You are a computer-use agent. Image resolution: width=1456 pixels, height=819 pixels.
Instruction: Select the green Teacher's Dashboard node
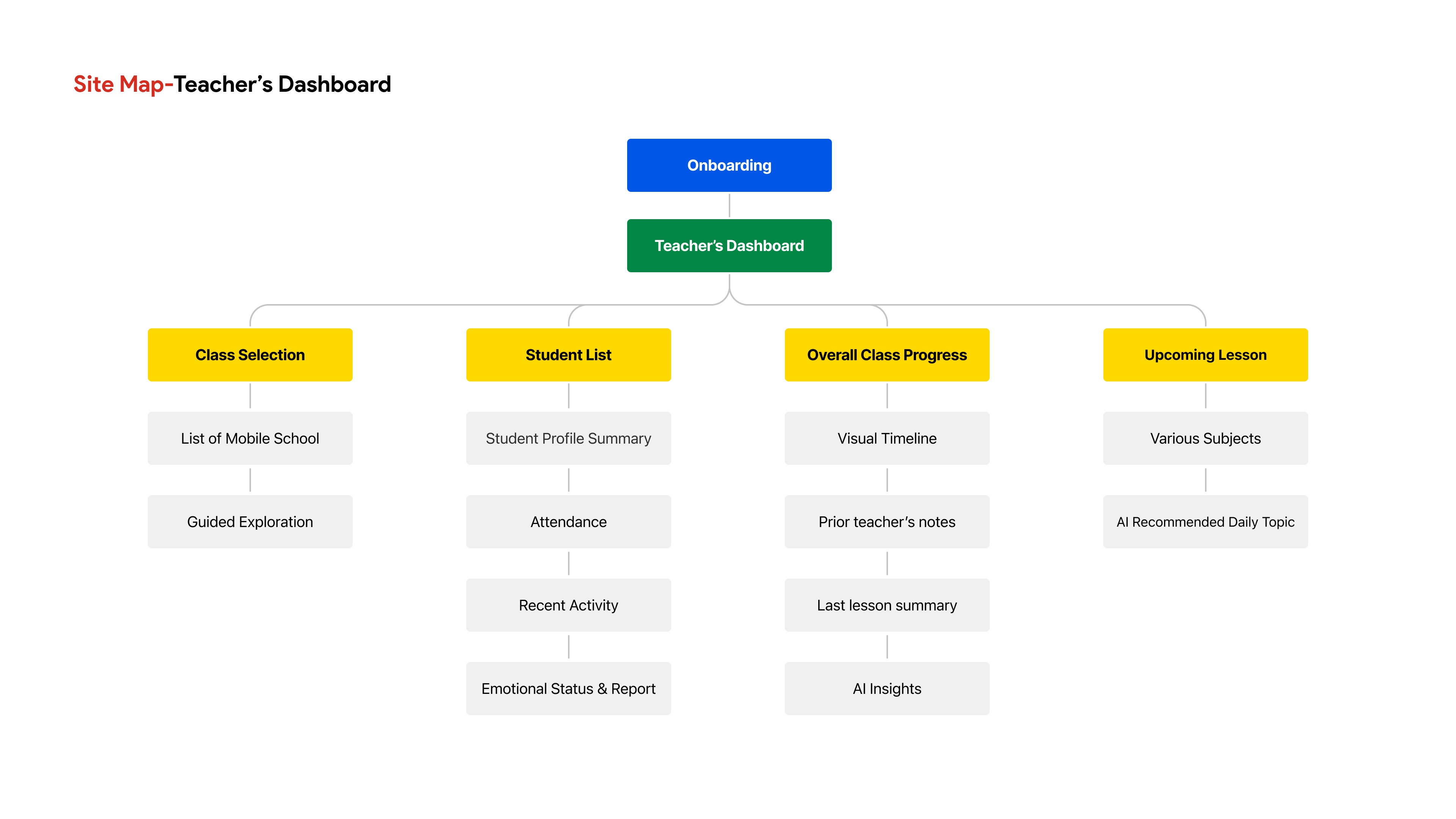729,245
